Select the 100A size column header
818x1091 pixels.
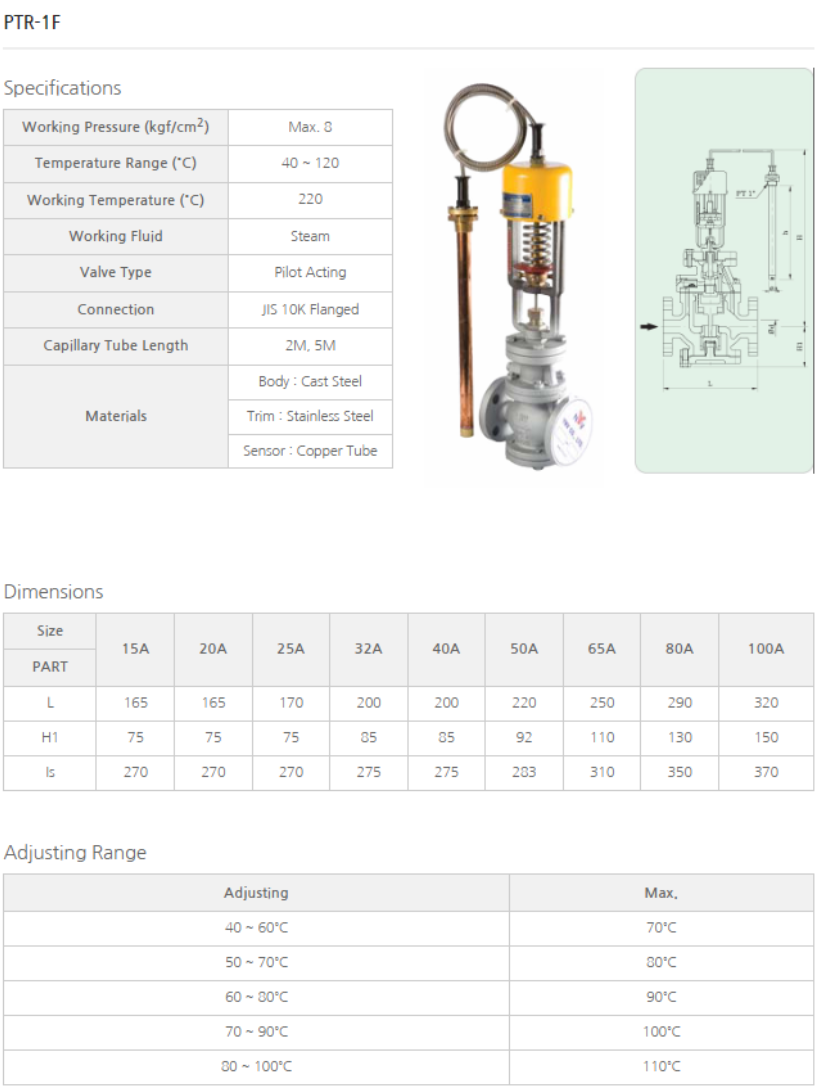tap(766, 649)
